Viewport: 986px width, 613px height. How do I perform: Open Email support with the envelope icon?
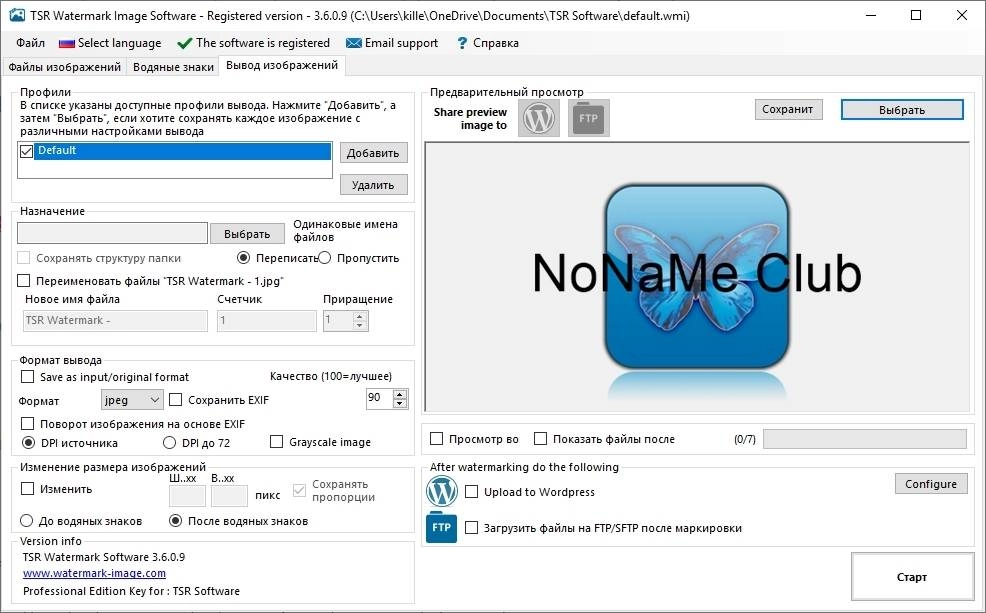pos(392,43)
